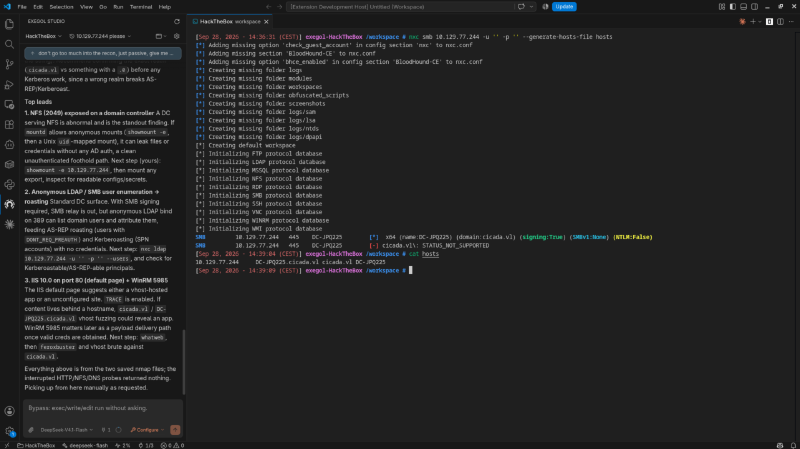Open Source Control view in activity bar
800x449 pixels.
coord(9,64)
